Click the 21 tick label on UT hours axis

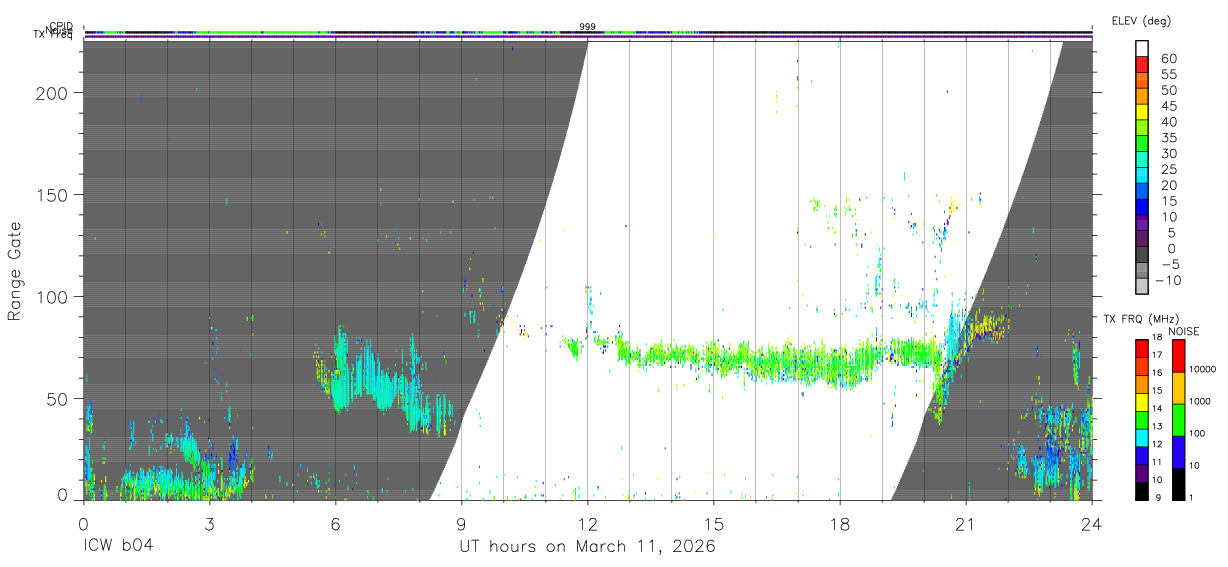[965, 523]
